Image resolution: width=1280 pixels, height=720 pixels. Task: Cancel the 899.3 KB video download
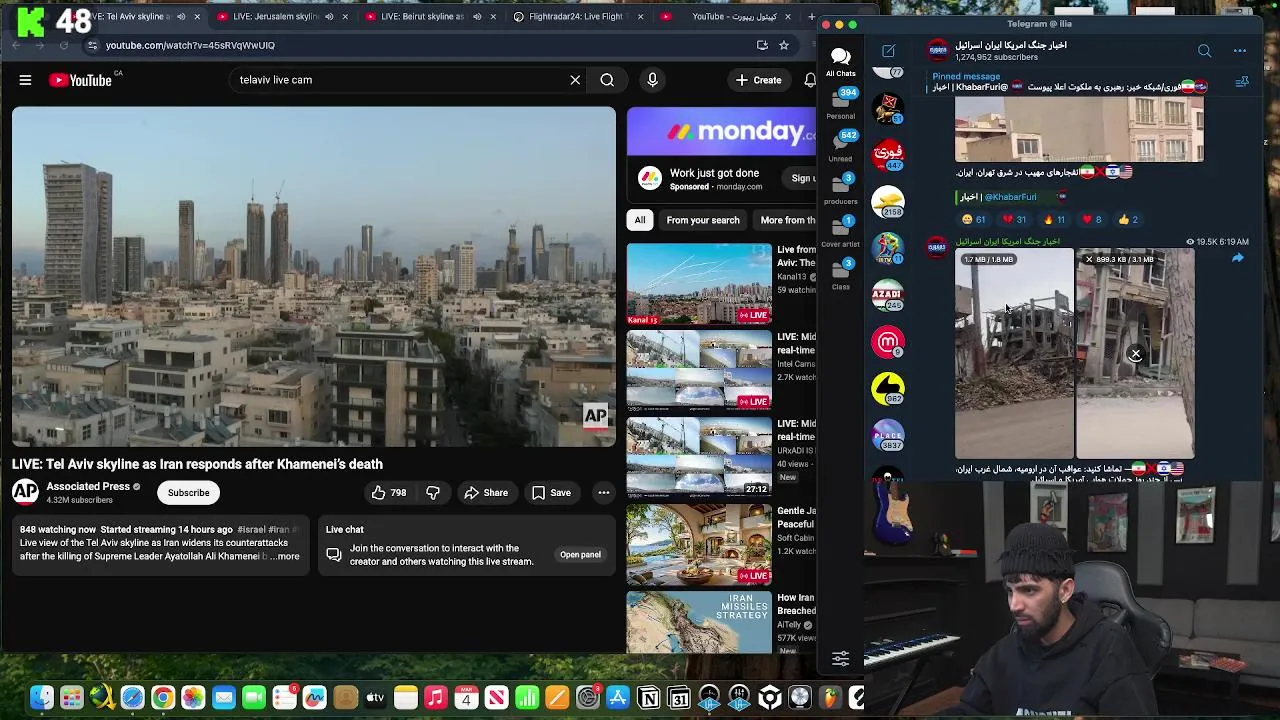1135,354
